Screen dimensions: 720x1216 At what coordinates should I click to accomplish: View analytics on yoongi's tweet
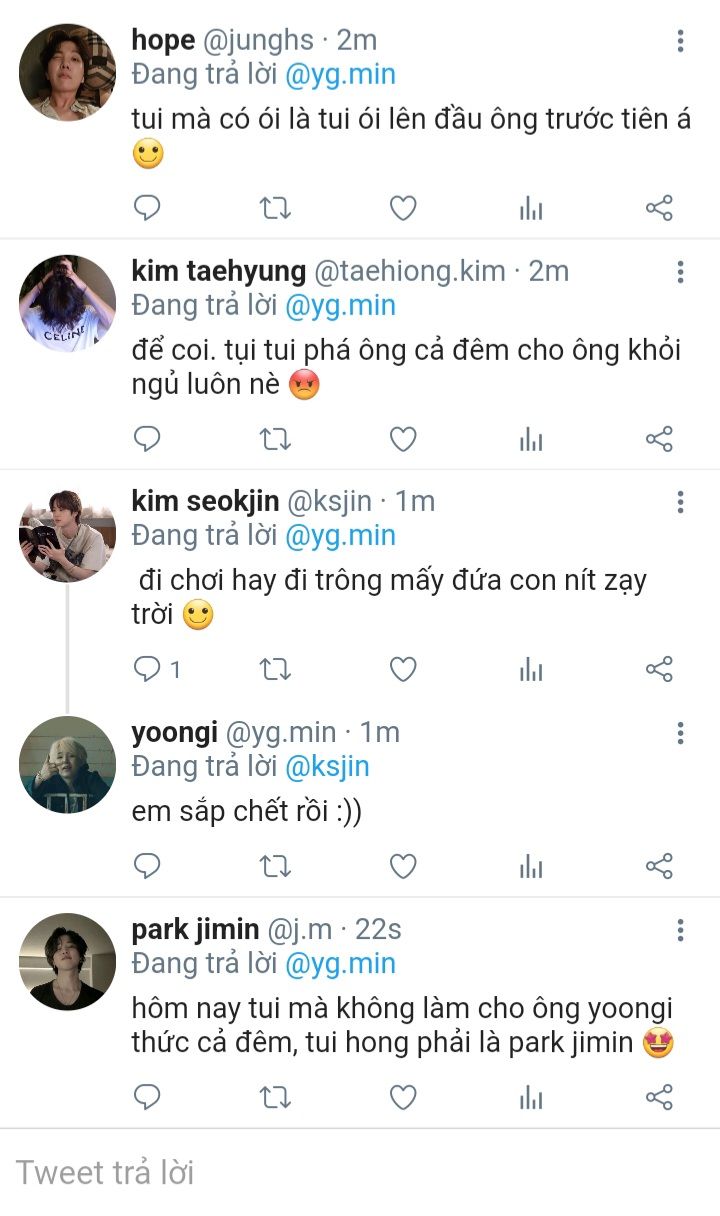(531, 866)
